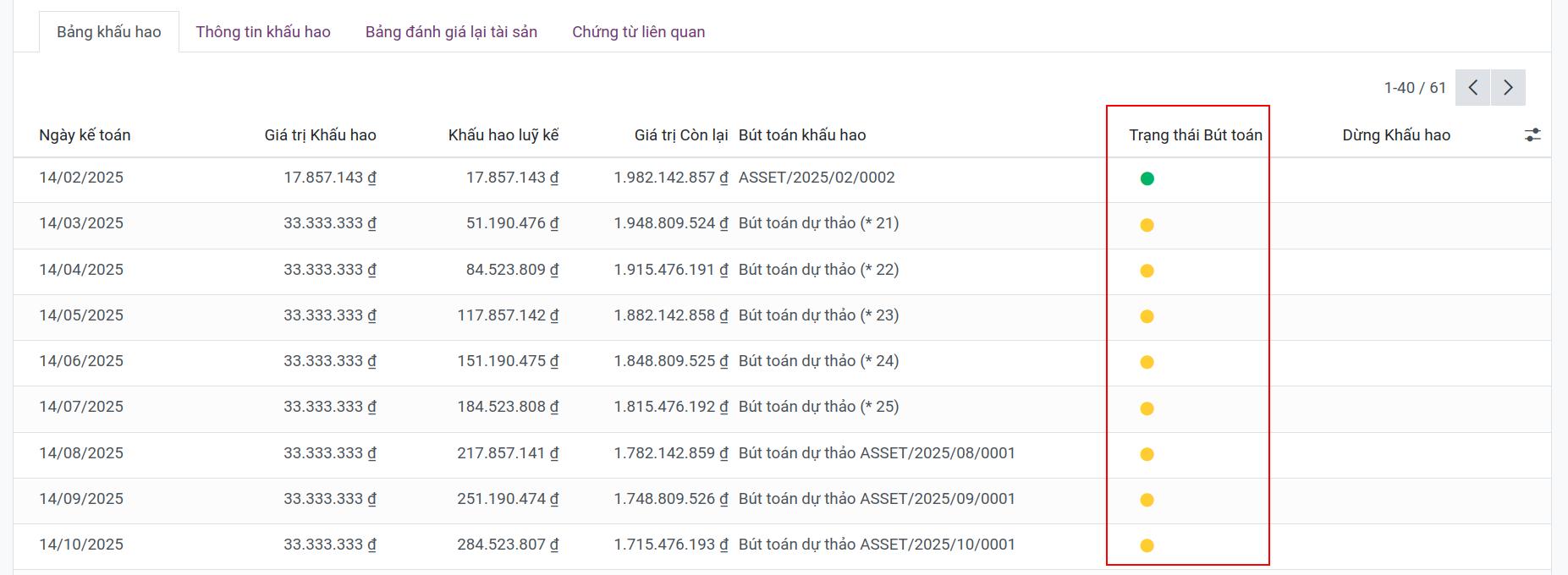Click draft entry Bút toán dự thảo (* 25)

pyautogui.click(x=819, y=407)
